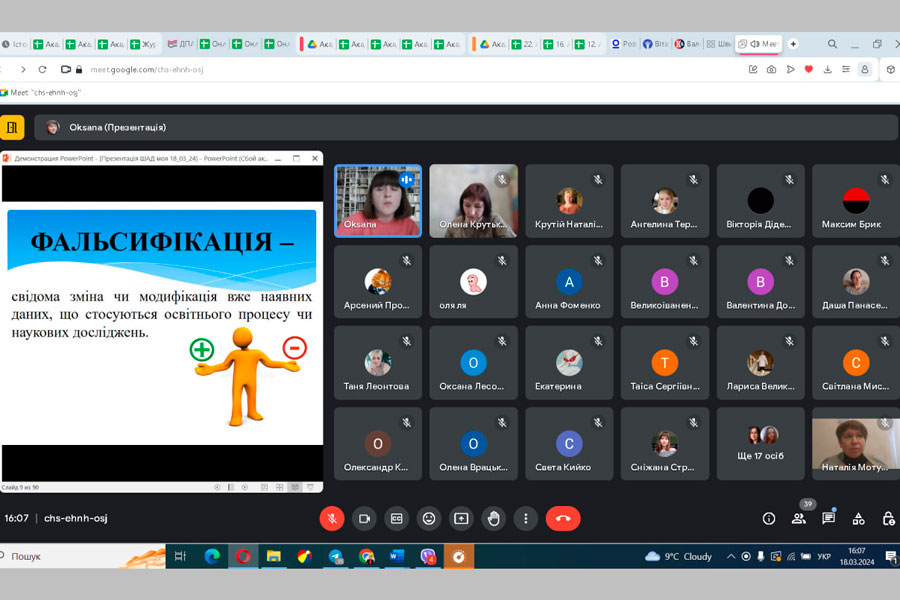This screenshot has height=600, width=900.
Task: Switch to the Meet browser tab
Action: (758, 44)
